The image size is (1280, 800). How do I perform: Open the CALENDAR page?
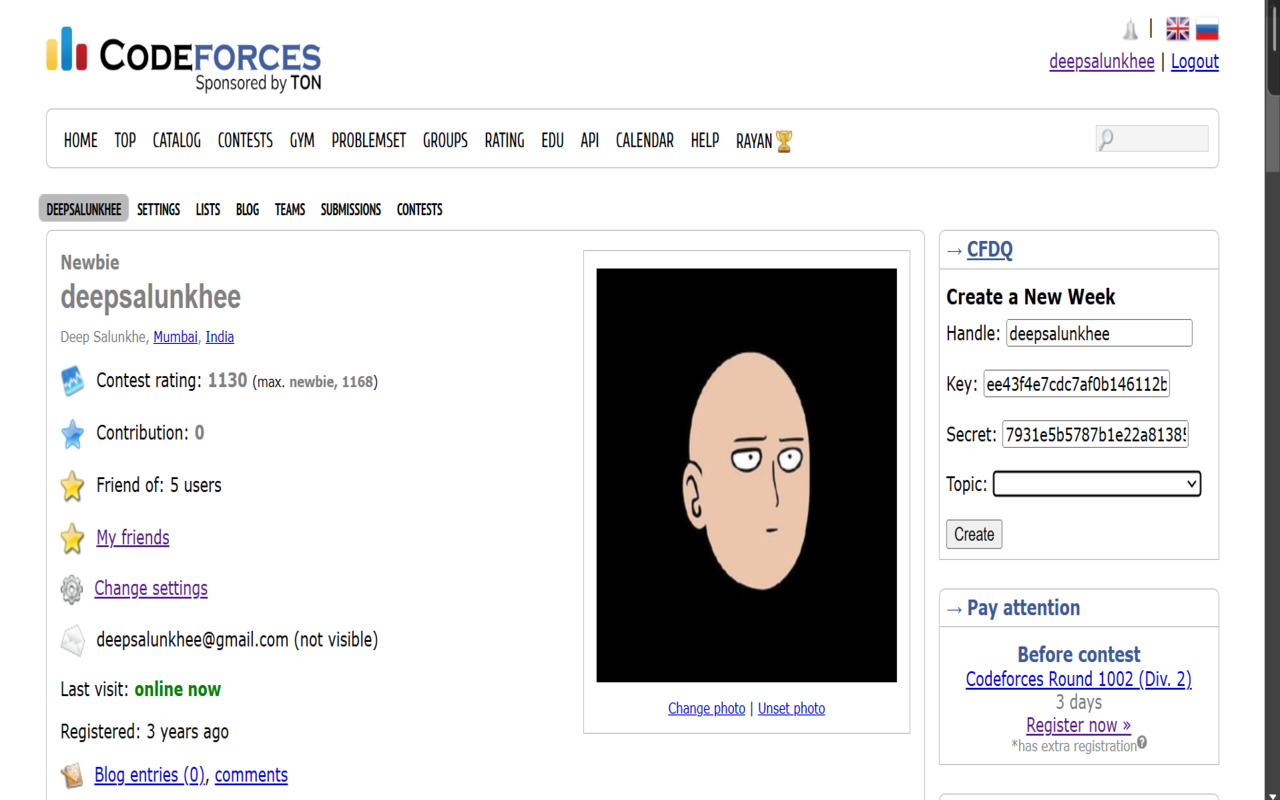(645, 141)
